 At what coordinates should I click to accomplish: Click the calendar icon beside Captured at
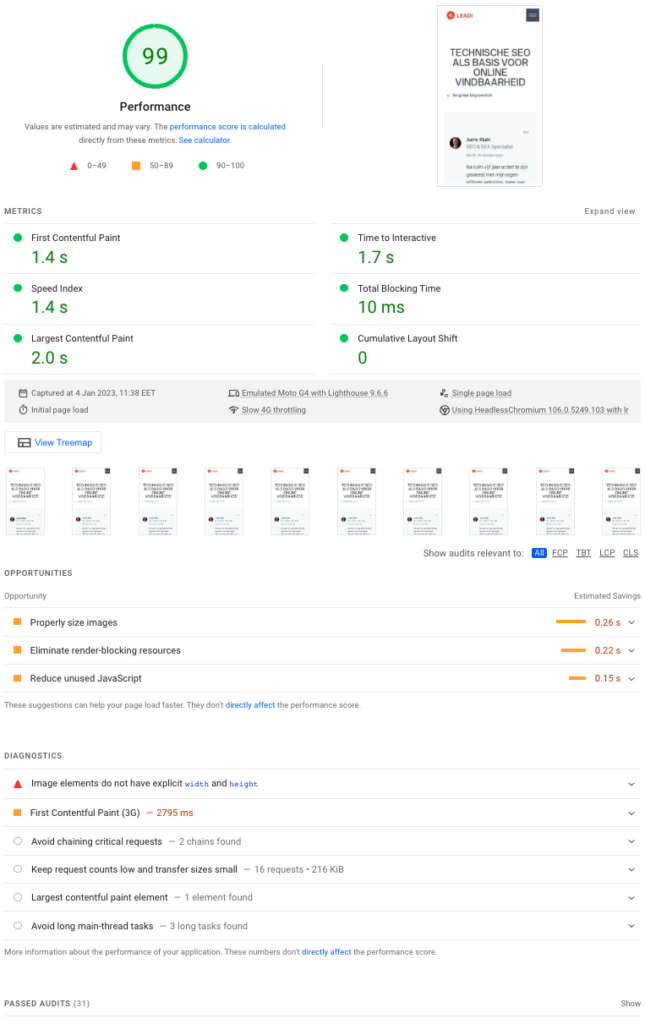point(23,393)
